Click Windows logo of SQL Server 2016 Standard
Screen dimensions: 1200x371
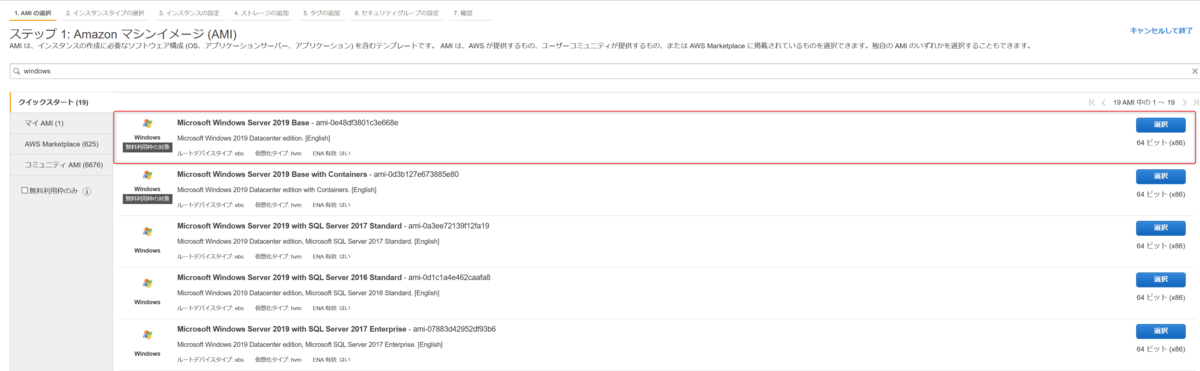(147, 283)
